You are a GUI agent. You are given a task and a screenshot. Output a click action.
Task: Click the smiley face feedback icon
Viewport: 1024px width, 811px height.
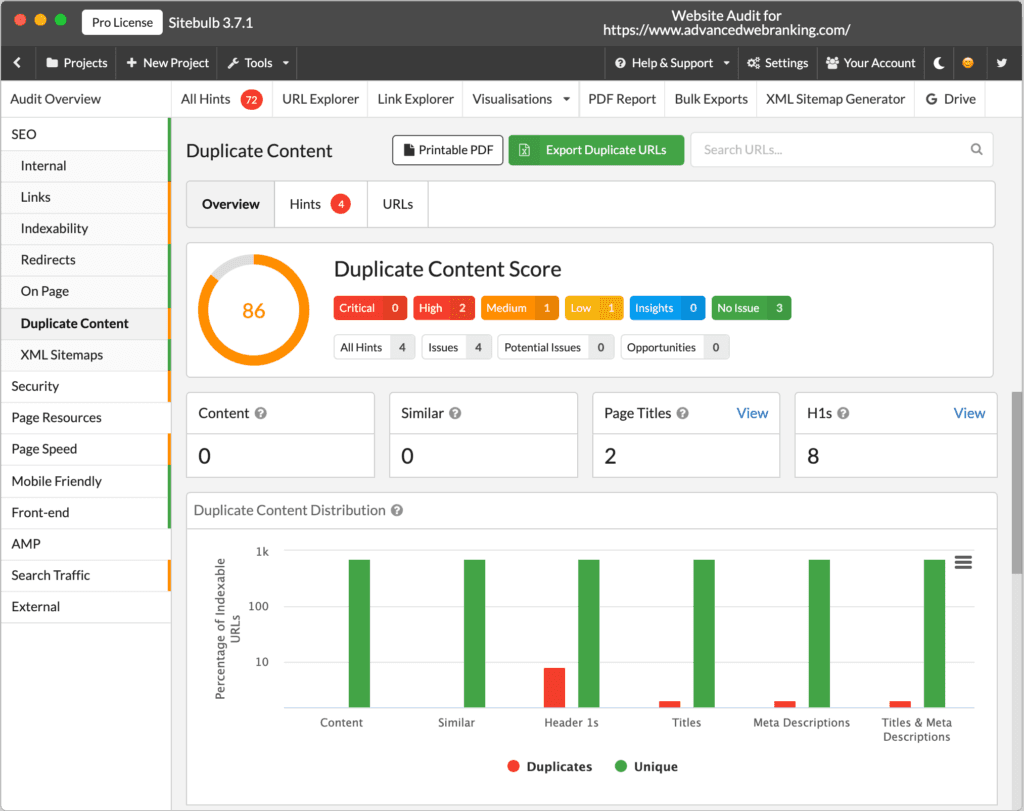(x=968, y=63)
